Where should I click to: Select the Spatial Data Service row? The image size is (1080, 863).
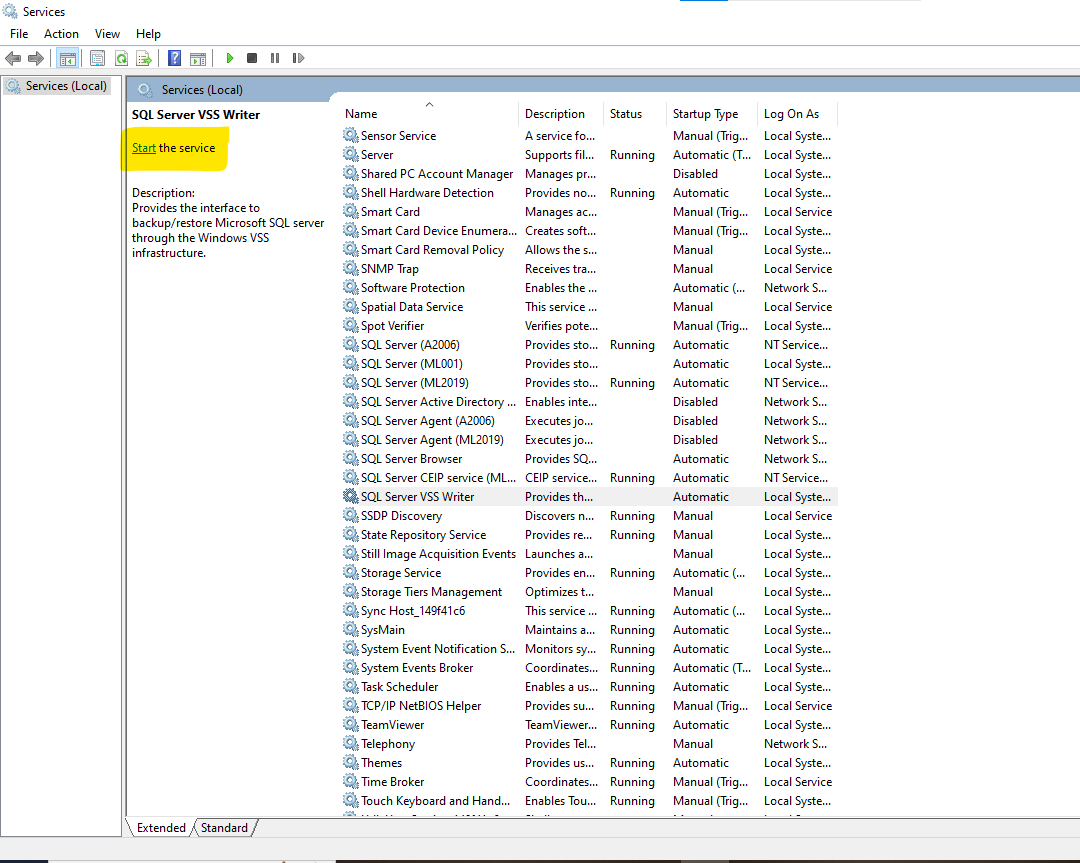(590, 306)
